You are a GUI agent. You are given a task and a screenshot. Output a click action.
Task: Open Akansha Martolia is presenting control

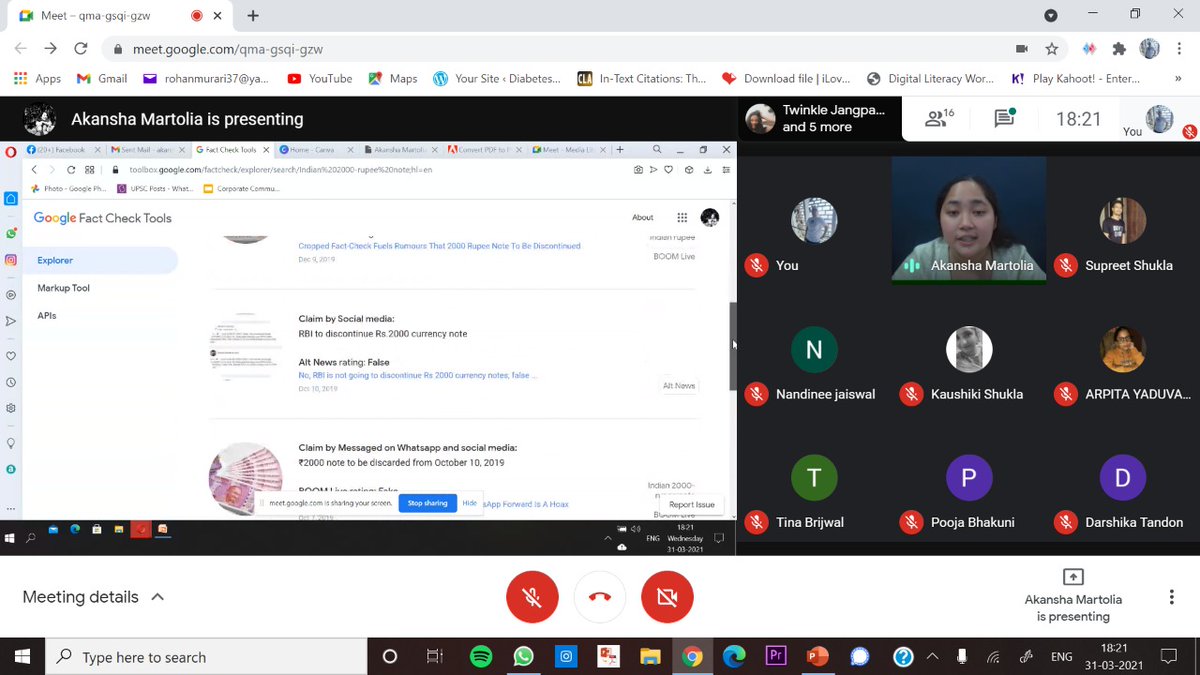[x=1073, y=596]
